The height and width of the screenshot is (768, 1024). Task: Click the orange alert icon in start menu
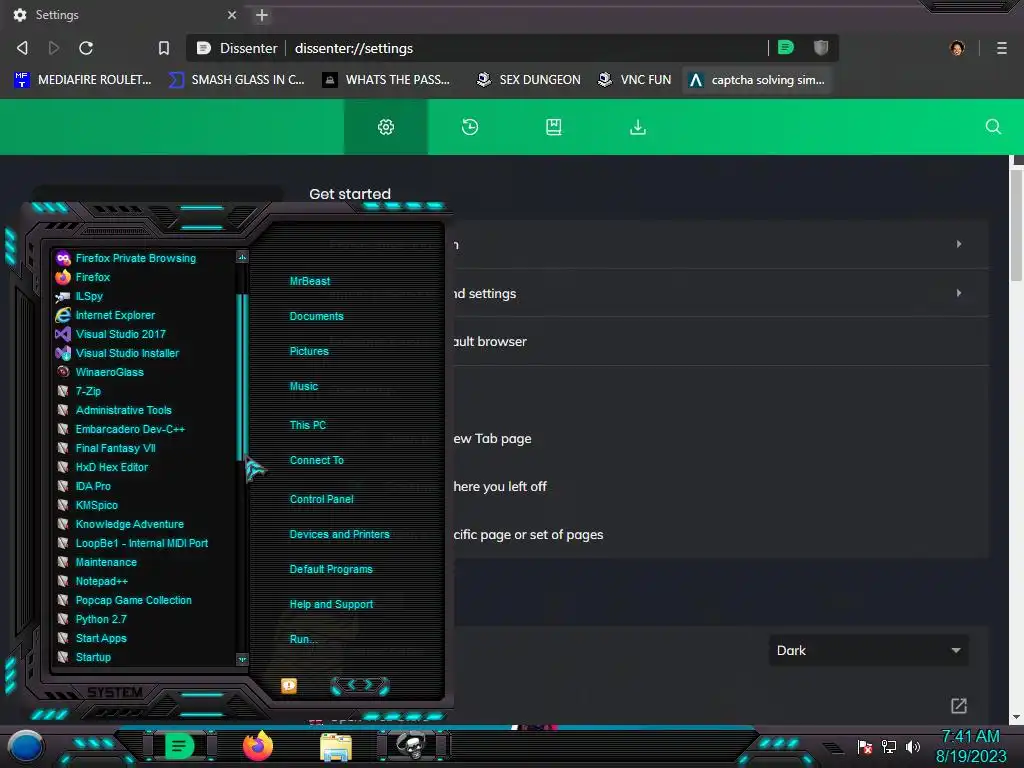[289, 685]
